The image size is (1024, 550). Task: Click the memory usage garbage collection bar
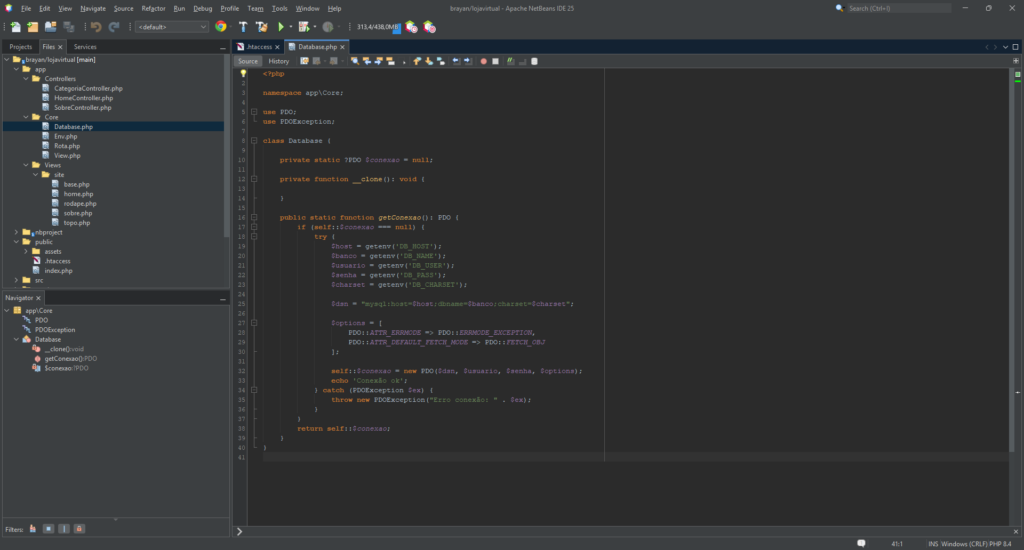378,27
